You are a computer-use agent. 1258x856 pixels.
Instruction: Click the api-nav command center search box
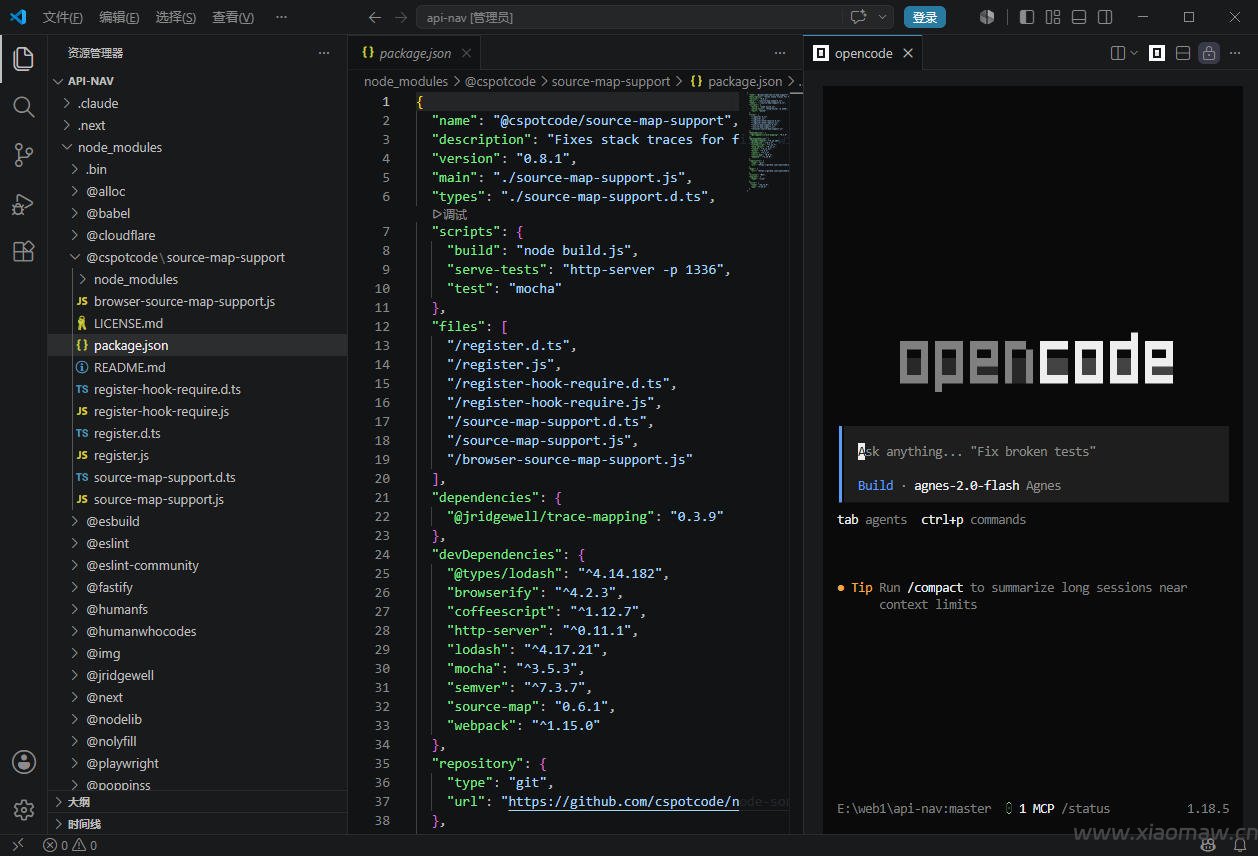pos(628,17)
